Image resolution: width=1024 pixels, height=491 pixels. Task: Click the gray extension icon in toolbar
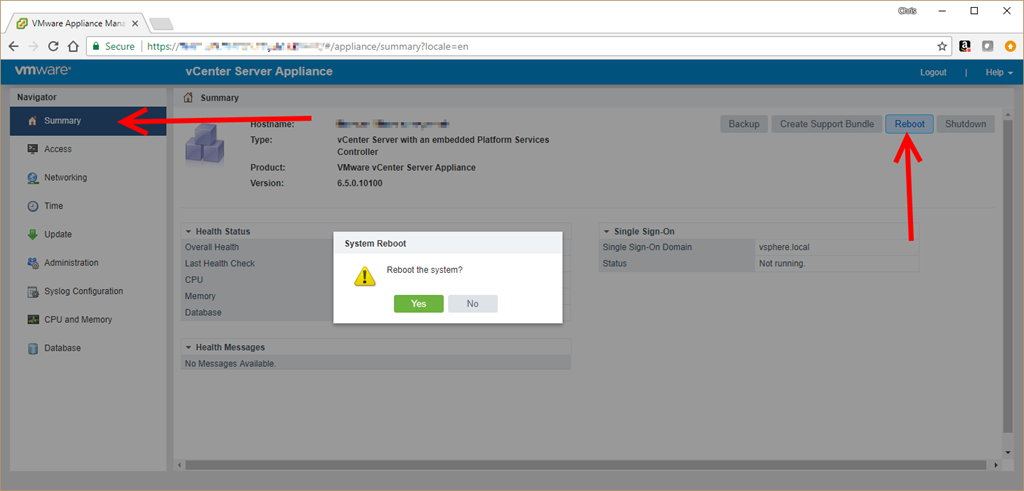(x=987, y=46)
